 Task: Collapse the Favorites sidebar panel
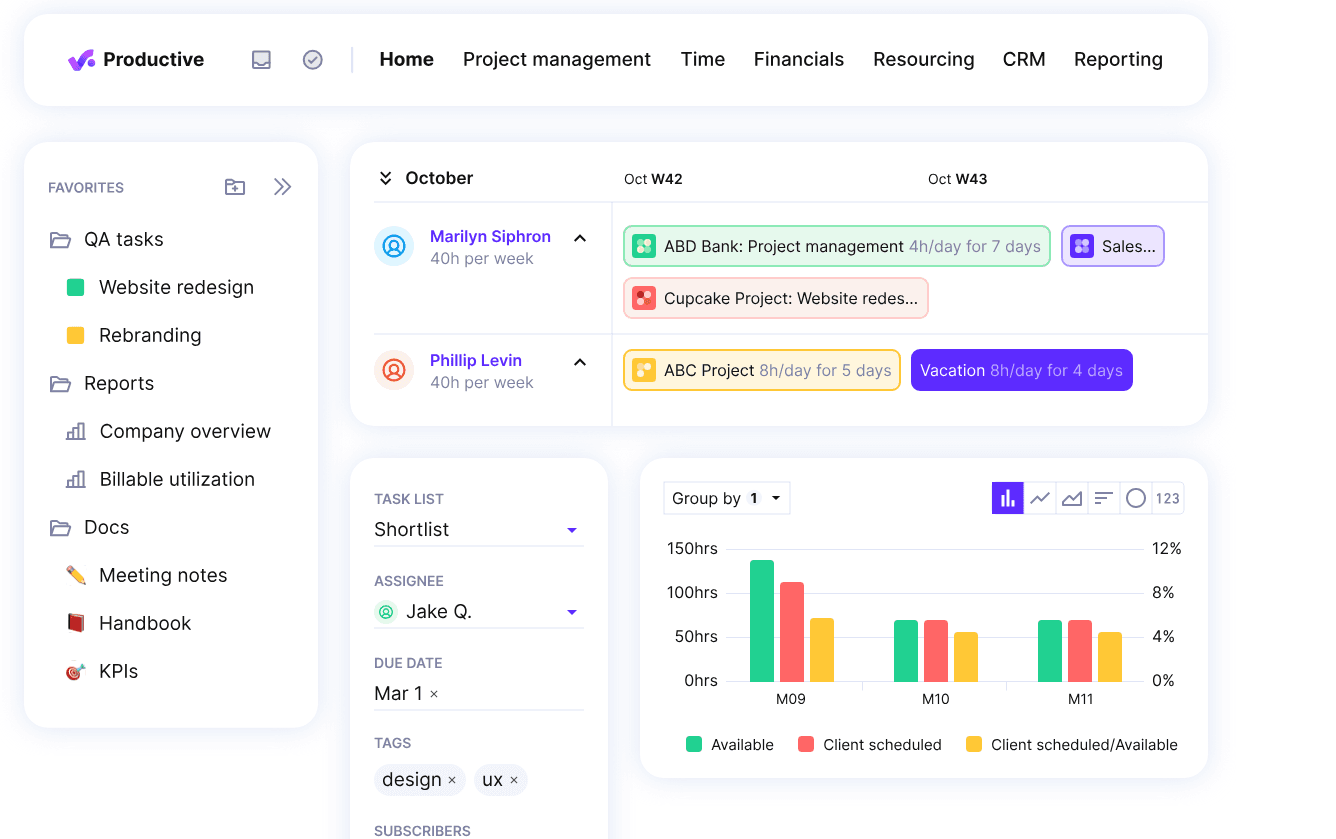tap(283, 187)
